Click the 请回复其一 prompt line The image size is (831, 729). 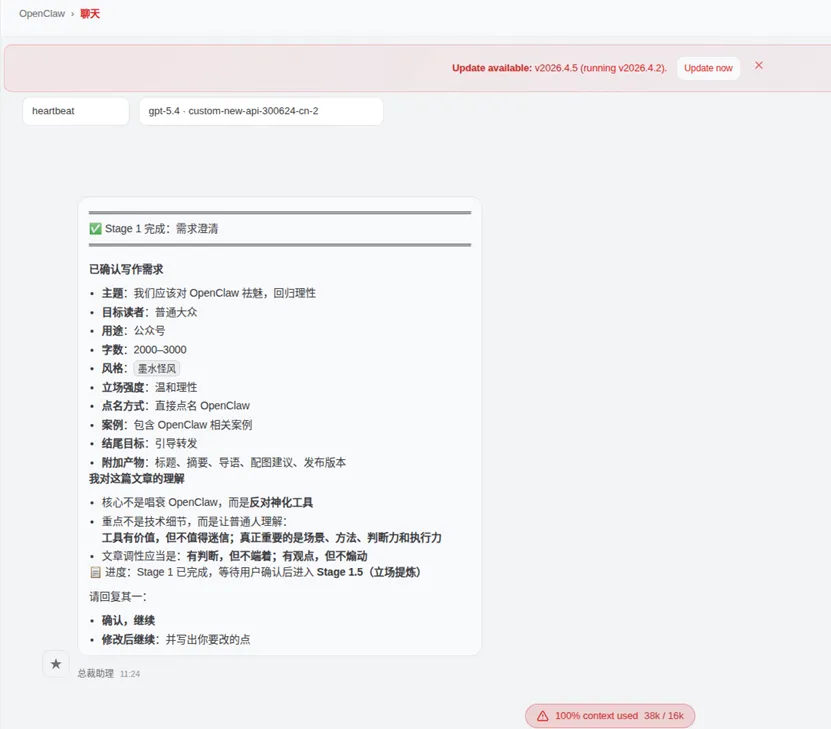point(118,597)
